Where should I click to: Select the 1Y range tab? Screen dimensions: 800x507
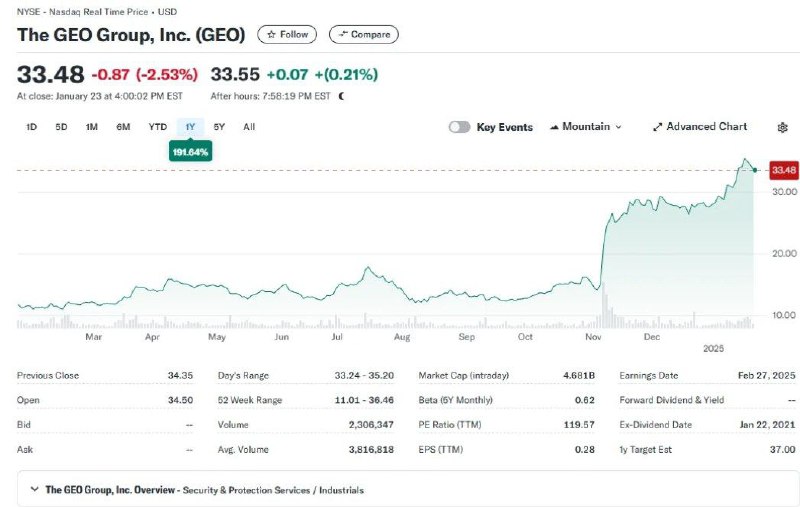coord(190,127)
